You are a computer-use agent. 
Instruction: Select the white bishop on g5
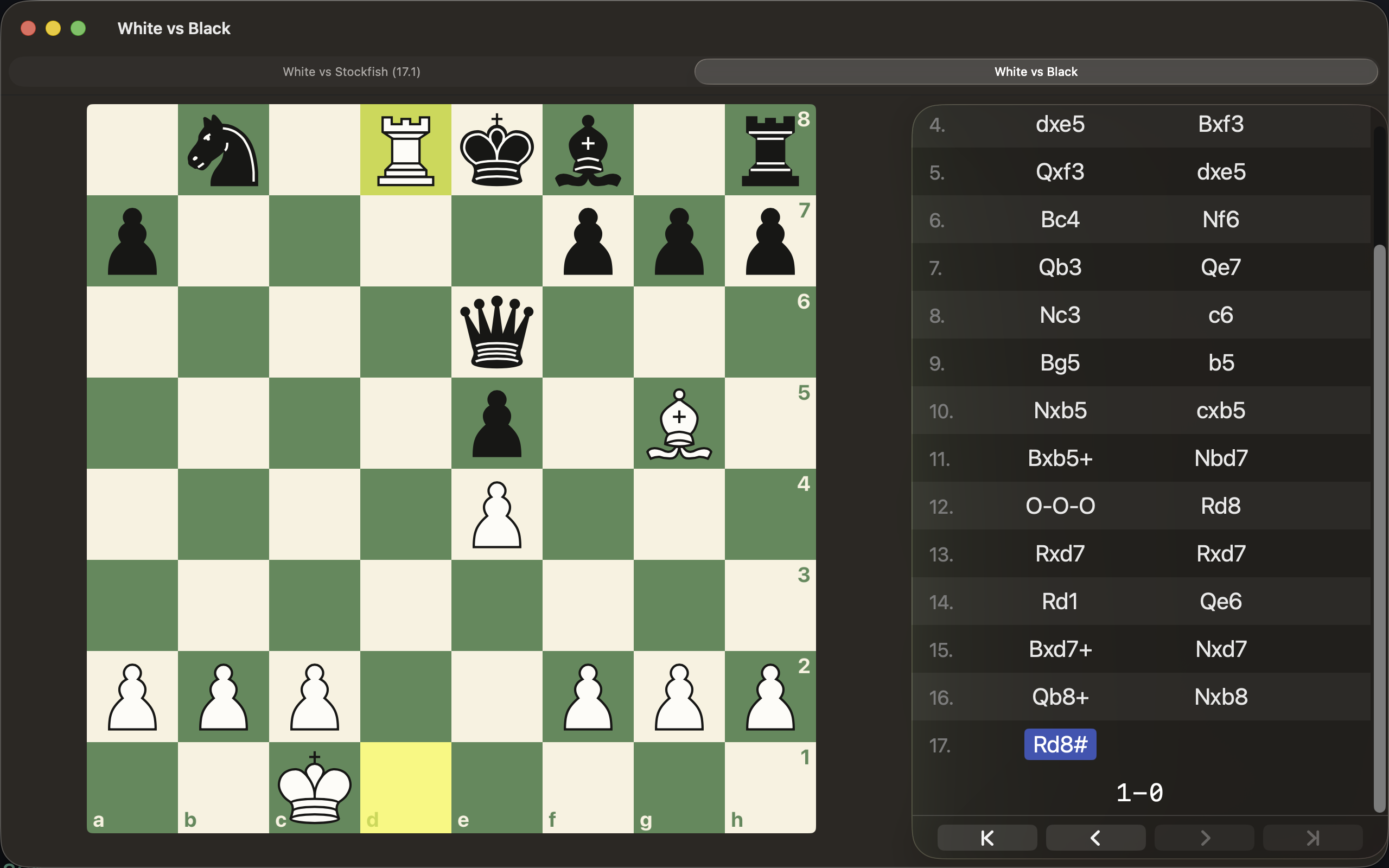click(679, 423)
